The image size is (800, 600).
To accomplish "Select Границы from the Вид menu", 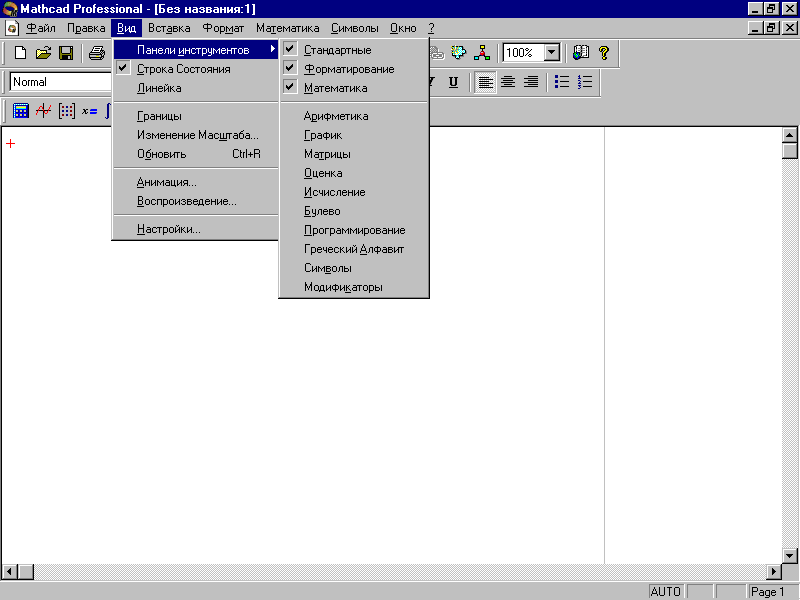I will 195,116.
